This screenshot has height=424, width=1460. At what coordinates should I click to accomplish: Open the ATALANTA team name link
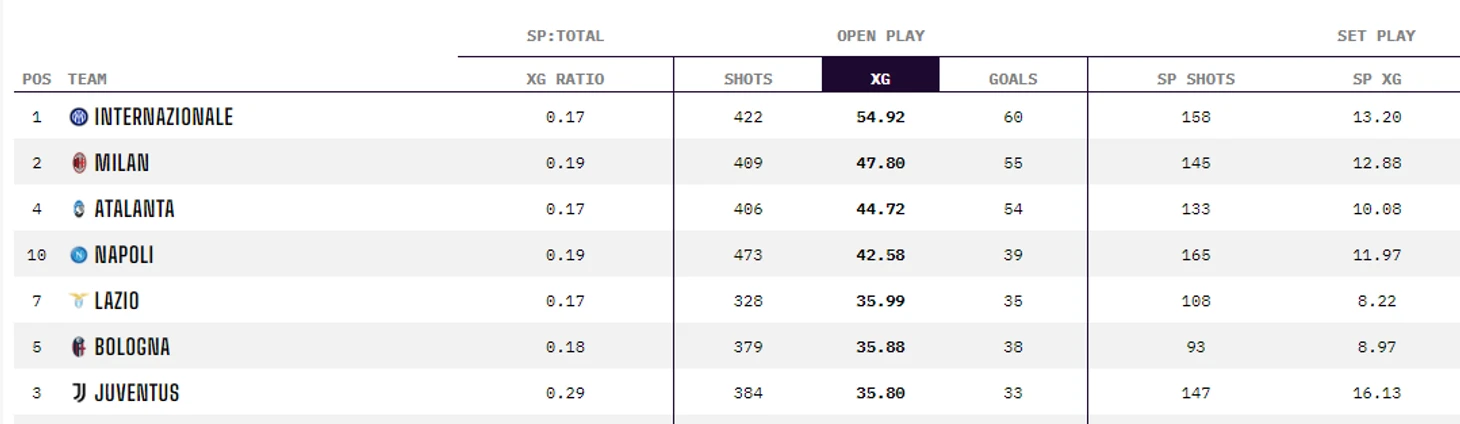click(134, 209)
